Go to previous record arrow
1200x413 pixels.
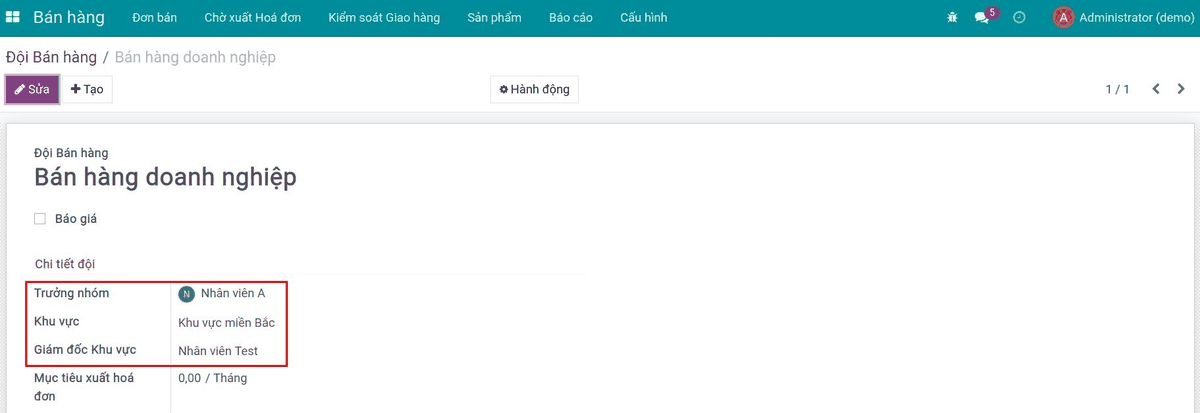tap(1156, 89)
